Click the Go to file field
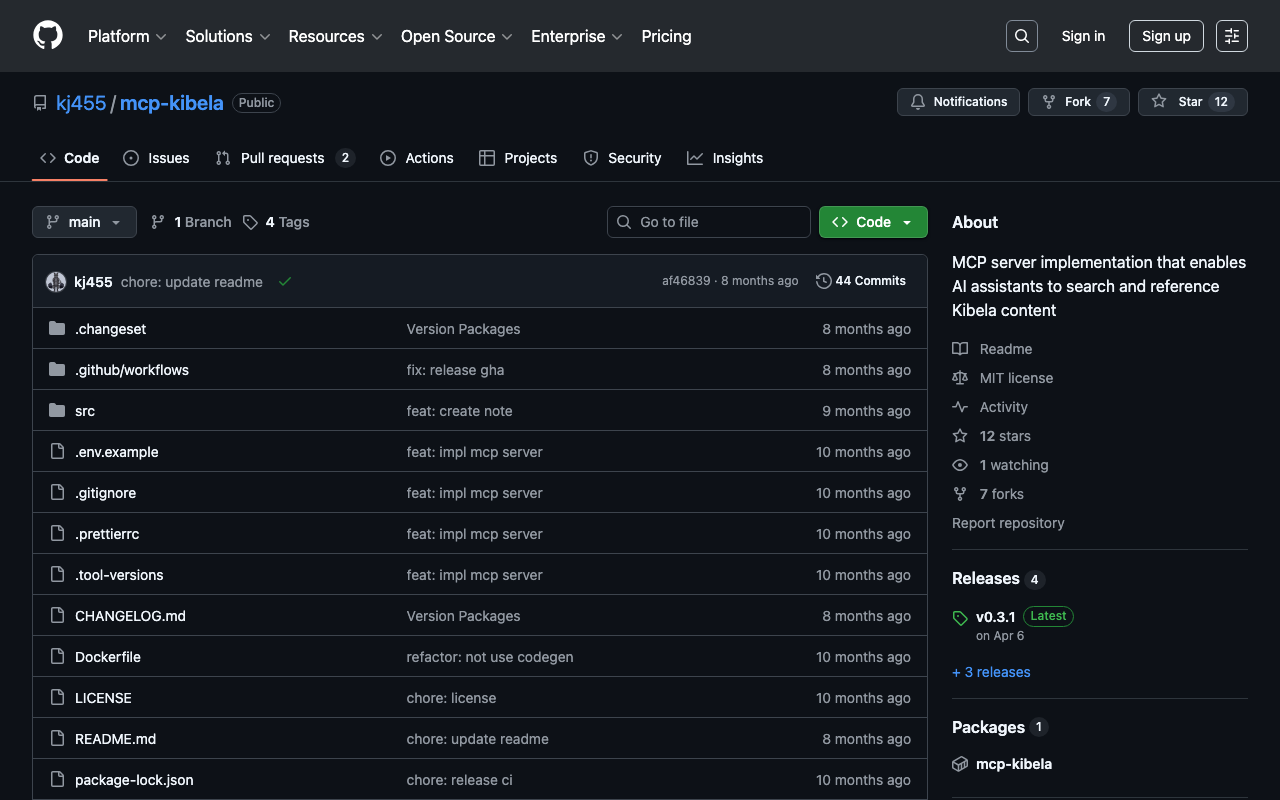This screenshot has height=800, width=1280. point(709,222)
